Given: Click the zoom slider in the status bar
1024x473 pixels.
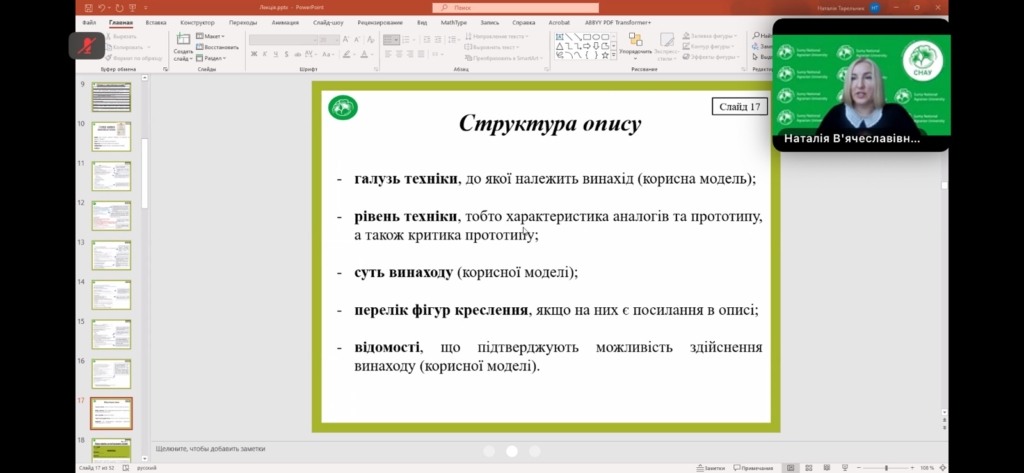Looking at the screenshot, I should pos(885,467).
